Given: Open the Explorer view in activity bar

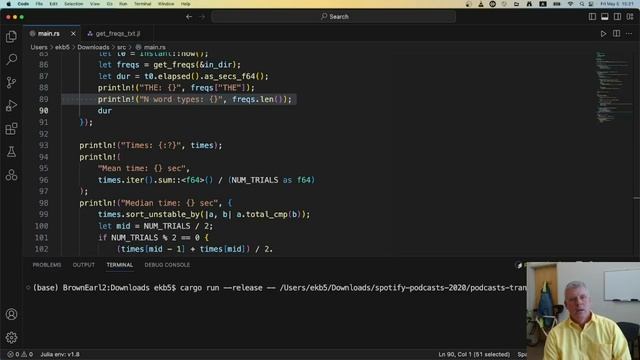Looking at the screenshot, I should coord(11,37).
